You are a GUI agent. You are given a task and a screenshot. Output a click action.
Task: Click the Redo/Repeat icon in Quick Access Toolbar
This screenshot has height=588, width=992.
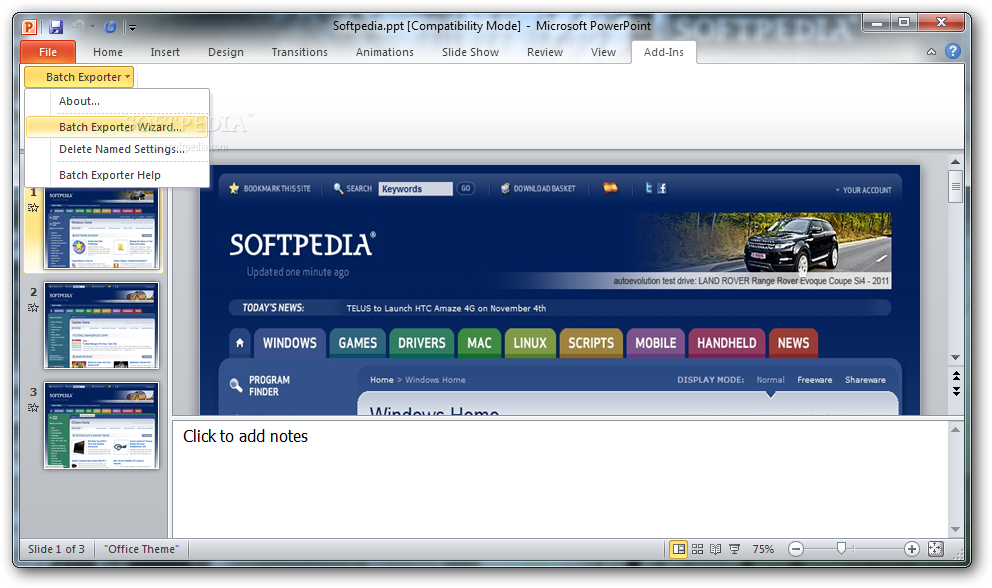pos(110,27)
